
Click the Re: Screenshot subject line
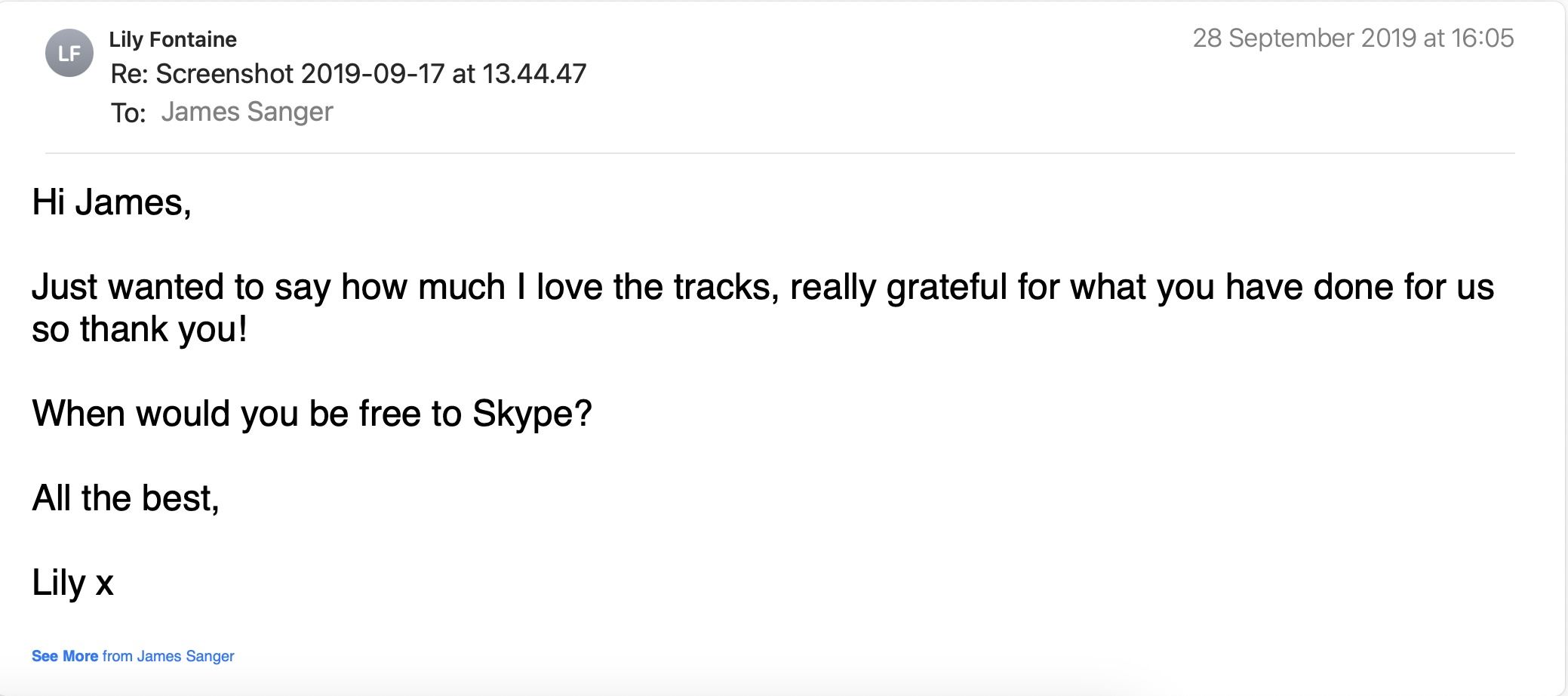pos(348,74)
